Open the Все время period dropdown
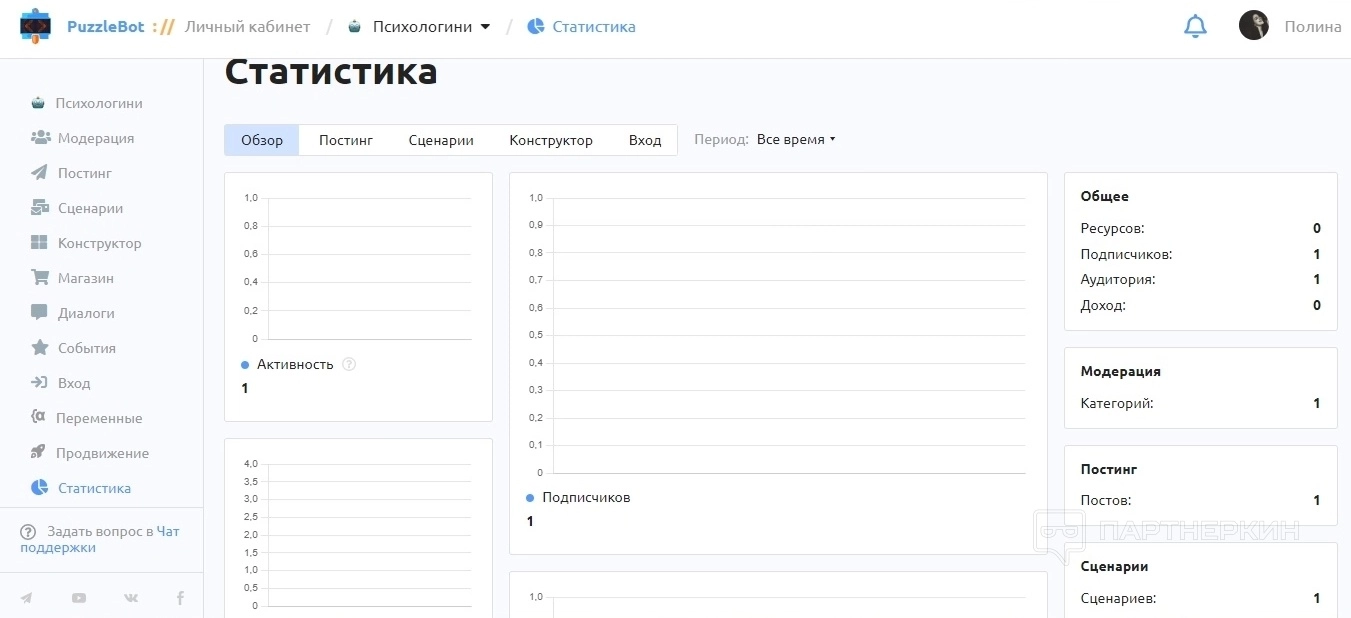Screen dimensions: 1351x618 pyautogui.click(x=795, y=140)
